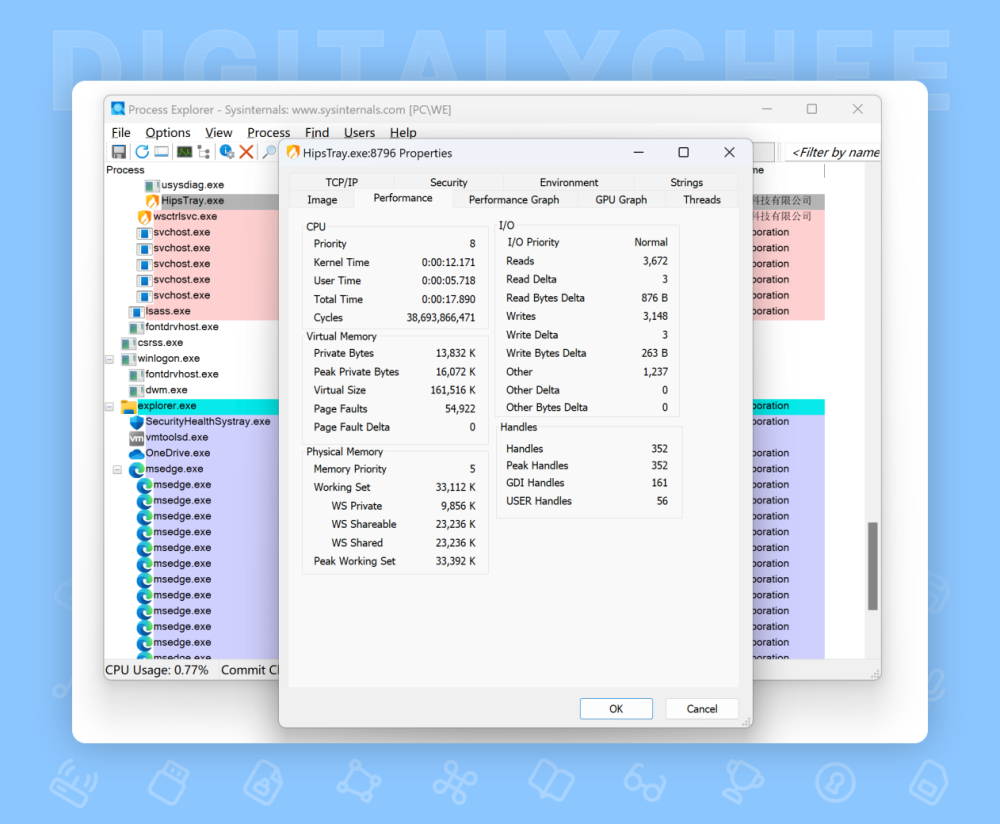
Task: Switch to the Image tab
Action: point(322,200)
